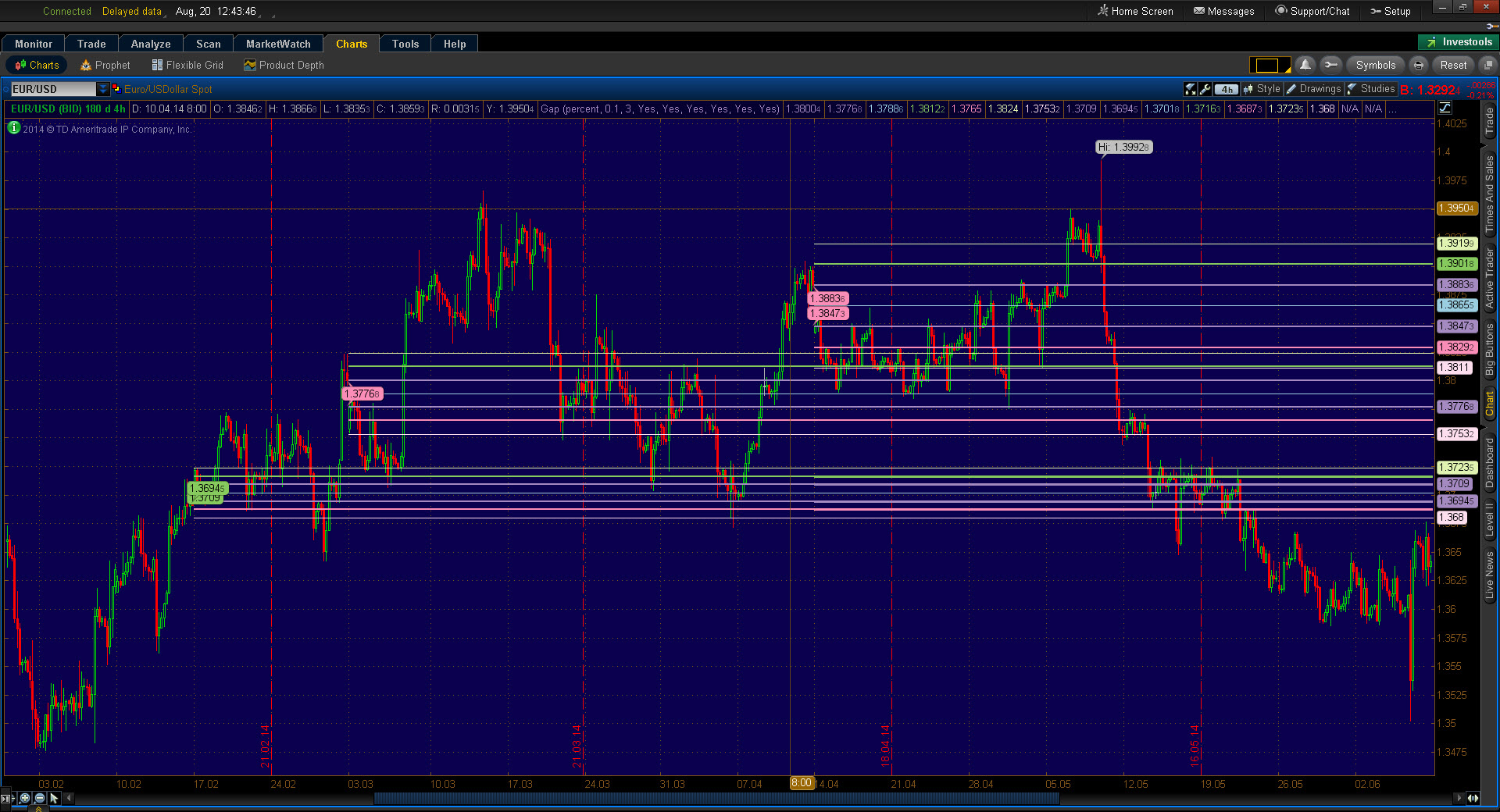1500x812 pixels.
Task: Click the zoom in magnifier icon
Action: pyautogui.click(x=25, y=798)
